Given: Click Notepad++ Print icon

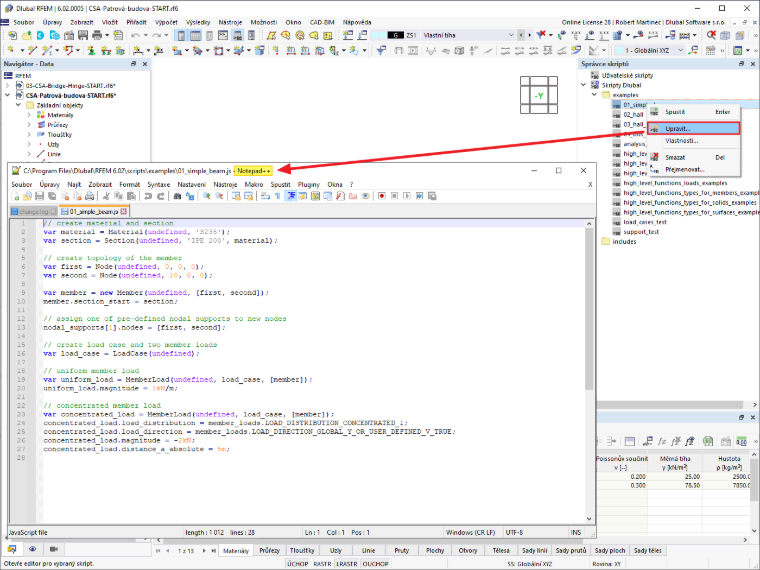Looking at the screenshot, I should 90,196.
